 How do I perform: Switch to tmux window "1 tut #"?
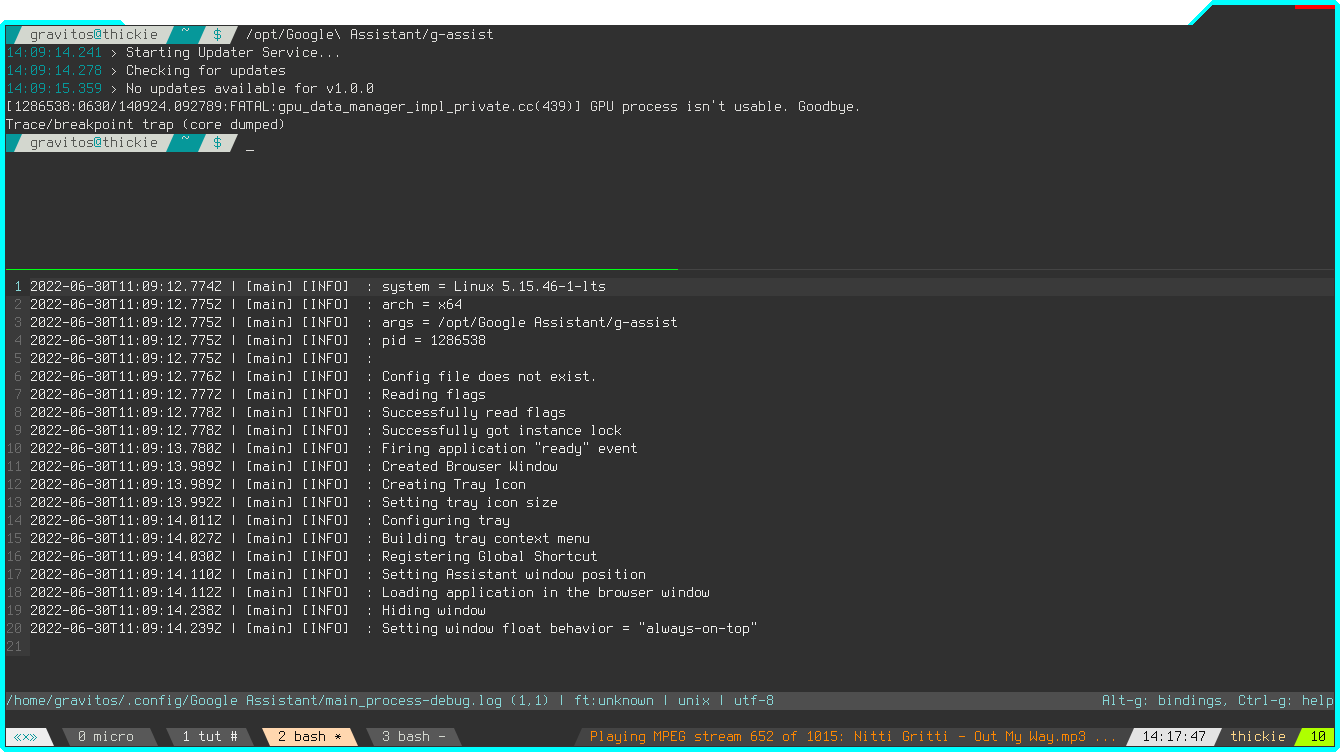point(210,737)
